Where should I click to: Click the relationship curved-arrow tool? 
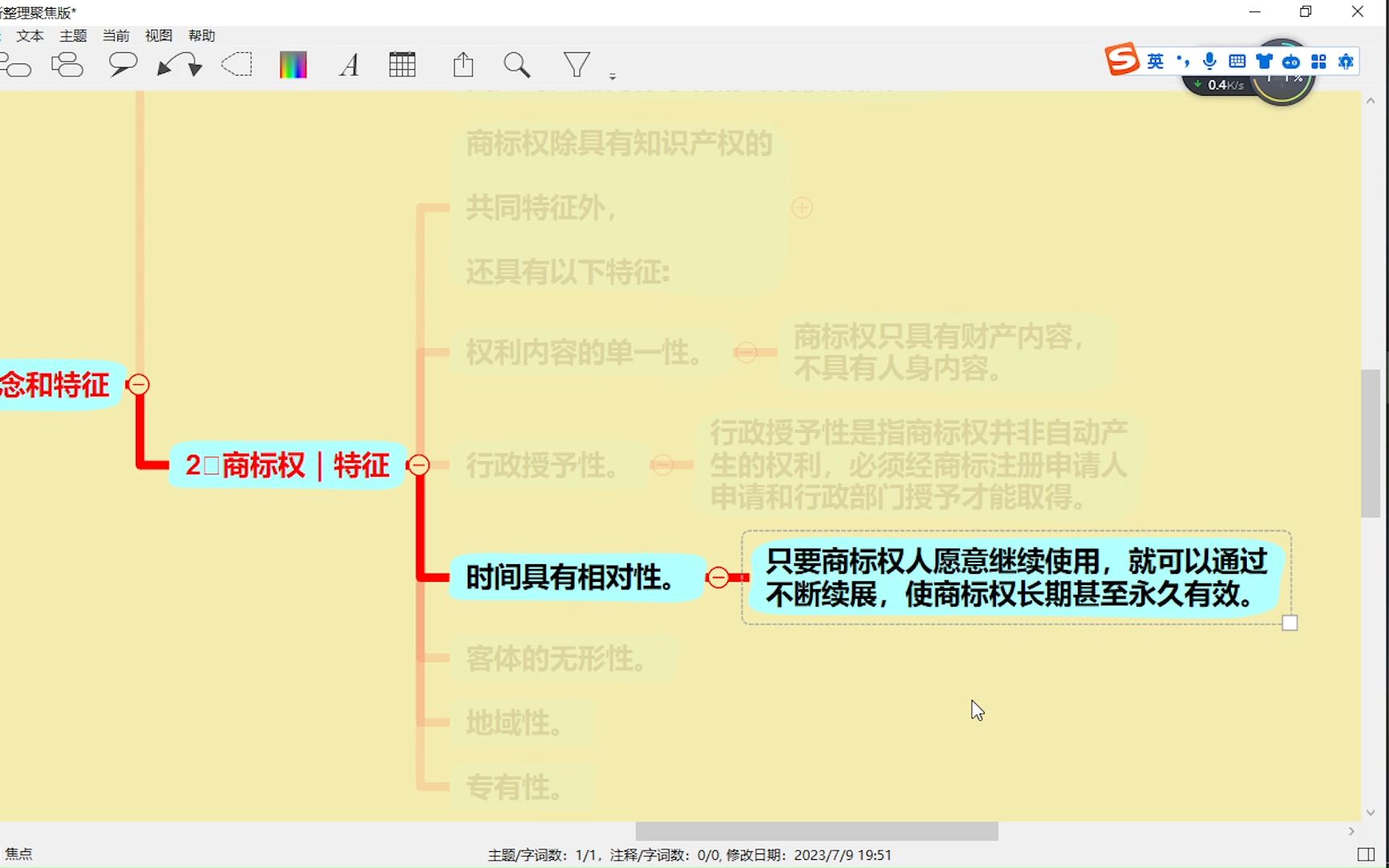[x=178, y=64]
